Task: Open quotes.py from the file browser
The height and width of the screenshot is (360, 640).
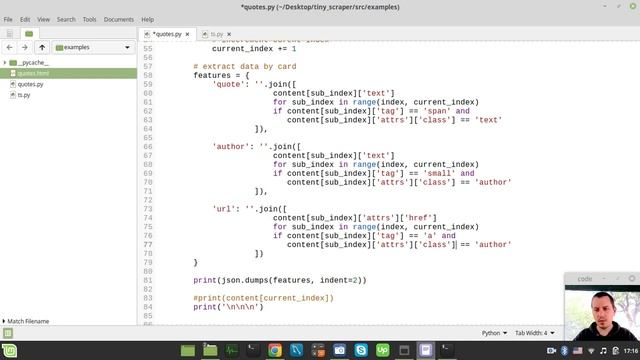Action: pyautogui.click(x=30, y=84)
